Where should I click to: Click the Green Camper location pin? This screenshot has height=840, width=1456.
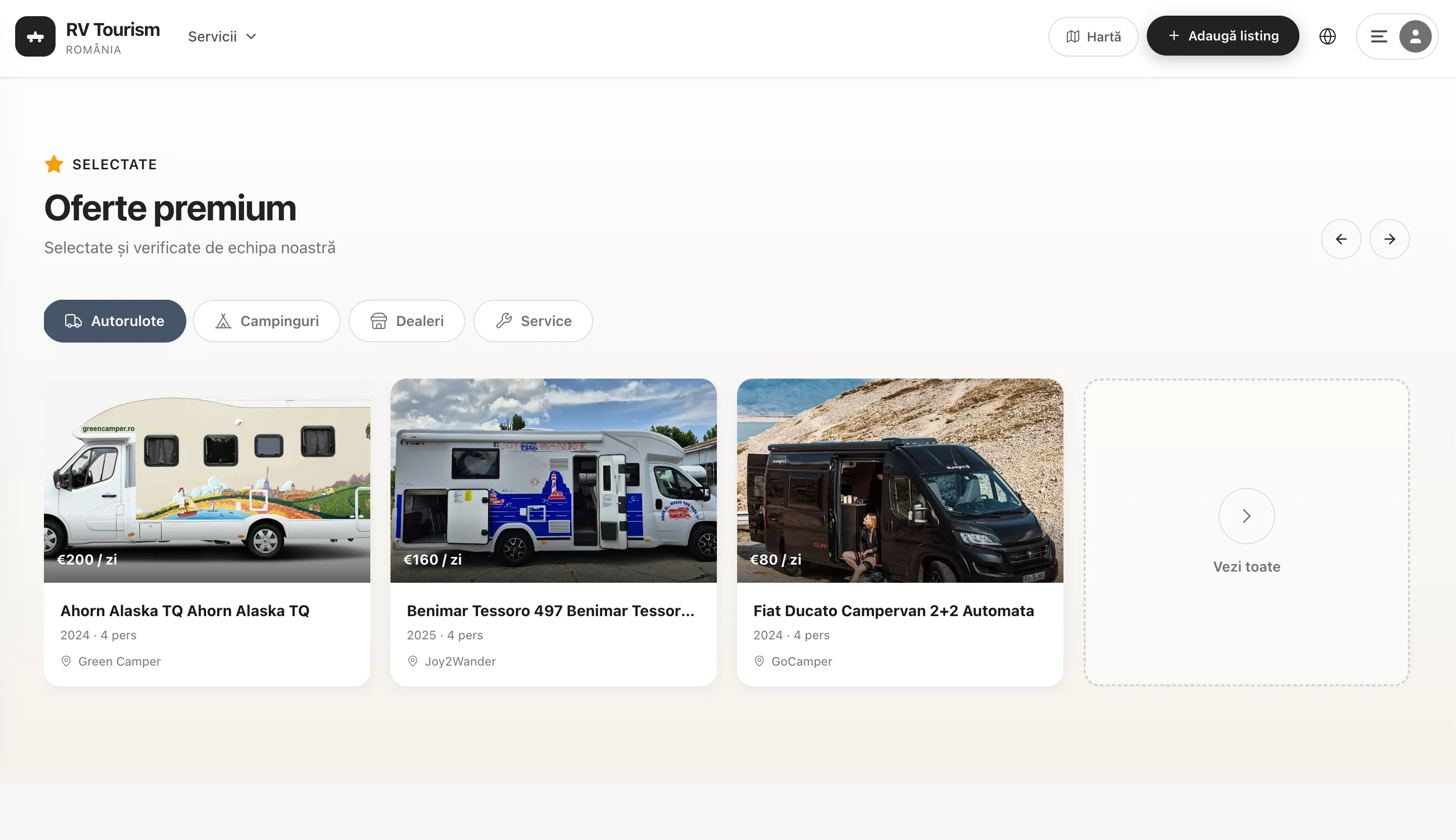(x=66, y=661)
